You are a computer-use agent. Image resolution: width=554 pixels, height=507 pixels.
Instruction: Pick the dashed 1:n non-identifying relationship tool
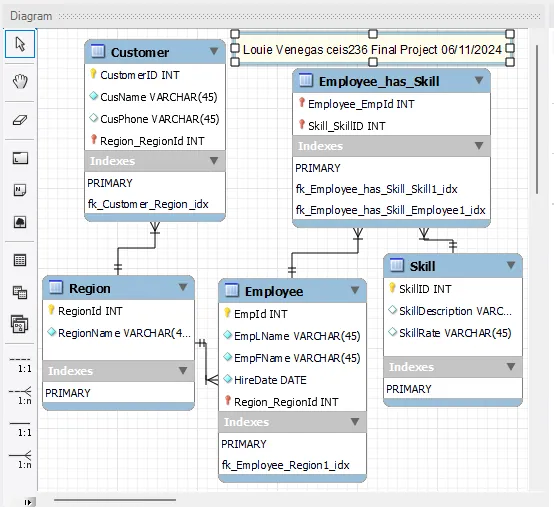coord(20,396)
